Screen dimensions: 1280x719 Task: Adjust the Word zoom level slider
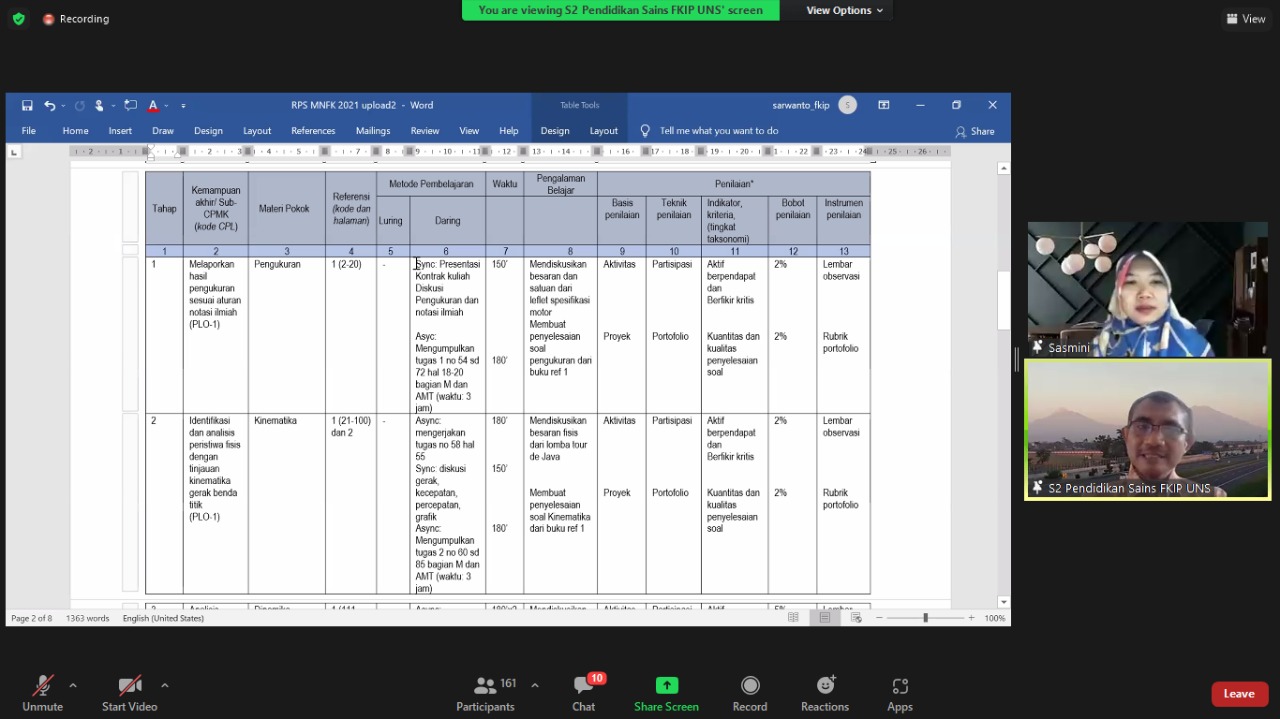[925, 618]
